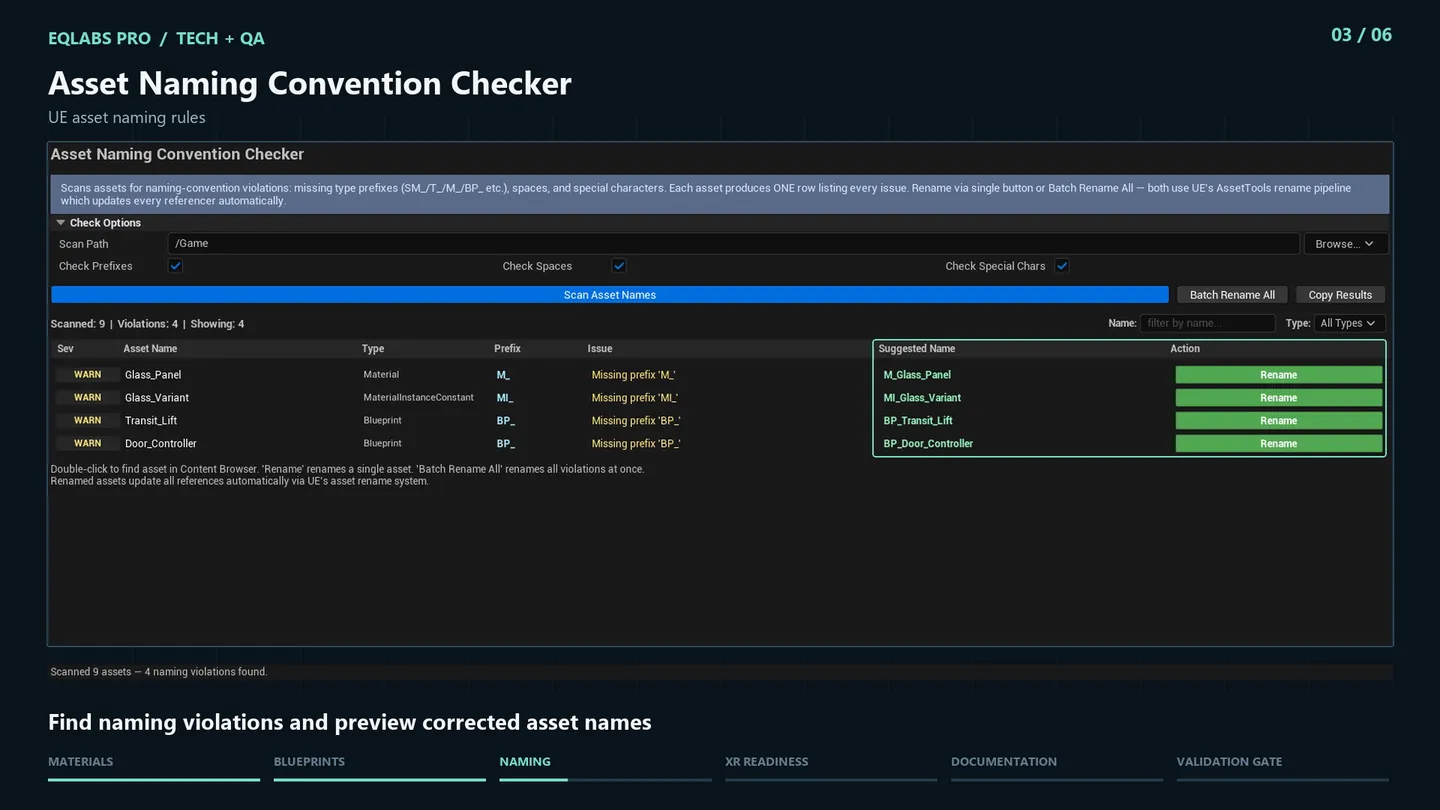1440x810 pixels.
Task: Click the Type column header
Action: tap(373, 349)
